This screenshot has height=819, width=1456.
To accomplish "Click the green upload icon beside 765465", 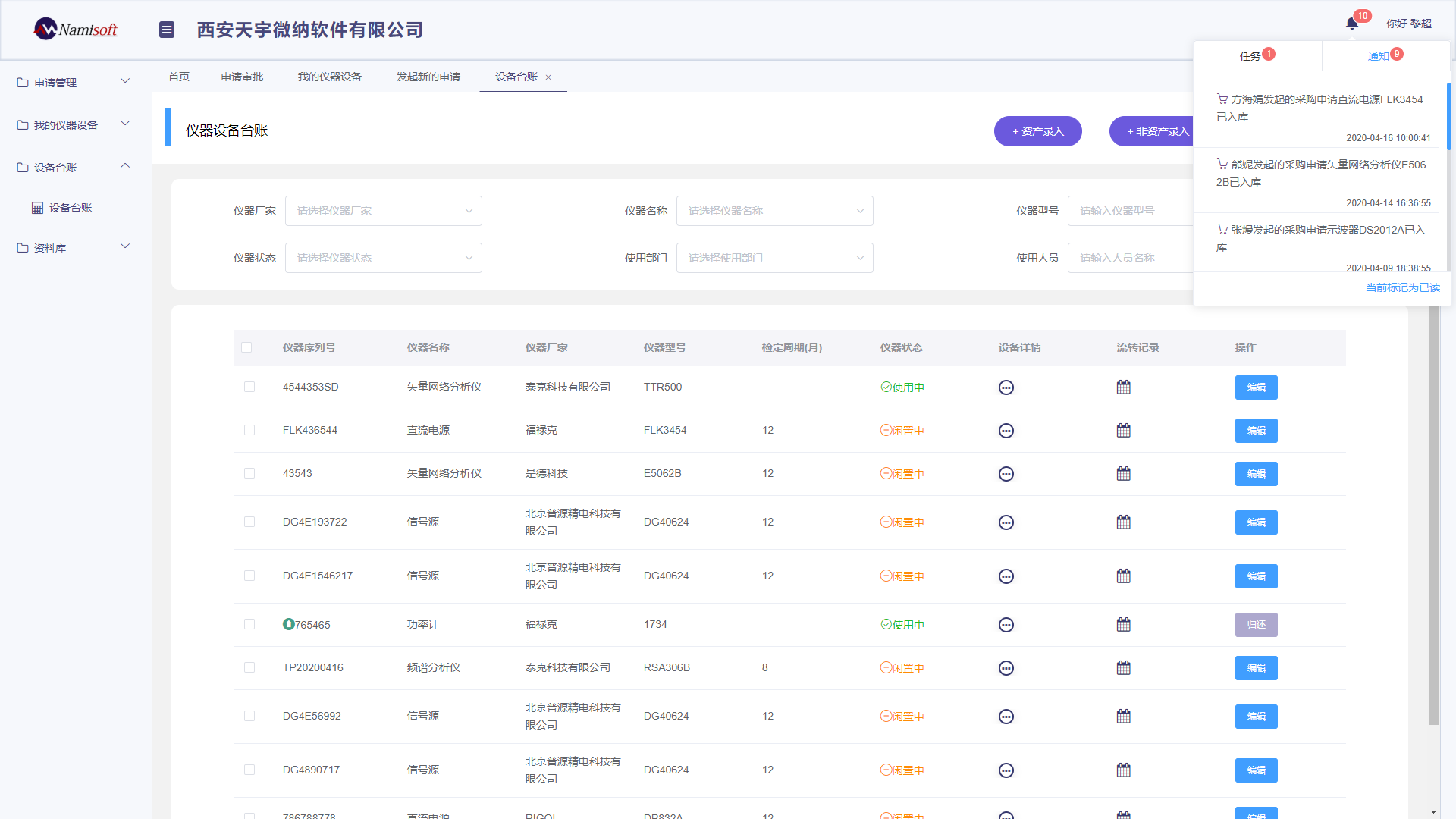I will pos(288,624).
